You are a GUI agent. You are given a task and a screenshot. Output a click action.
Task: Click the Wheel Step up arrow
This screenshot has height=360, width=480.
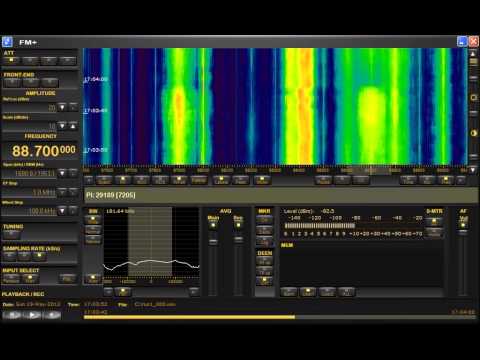tap(73, 211)
